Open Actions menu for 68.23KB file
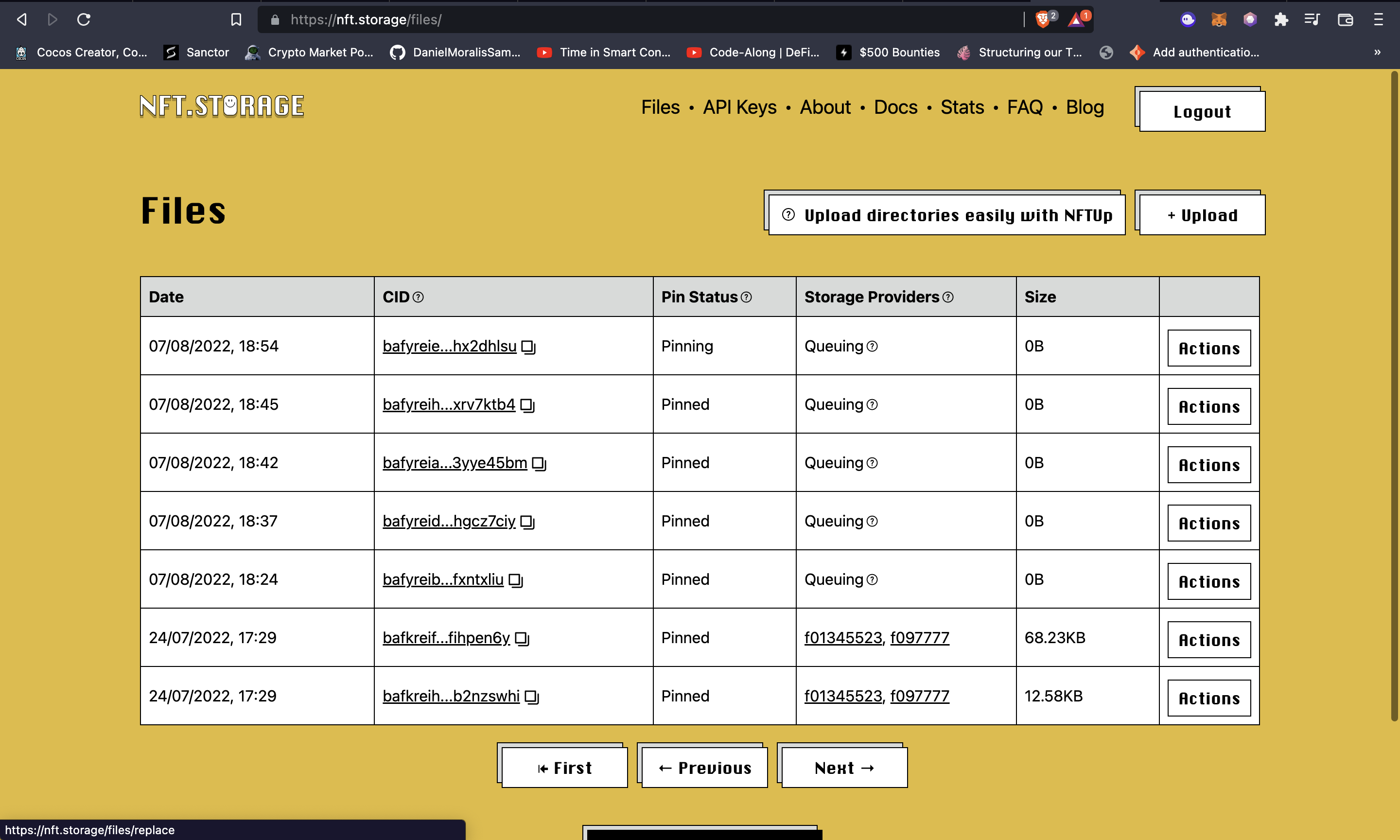This screenshot has height=840, width=1400. pos(1209,640)
